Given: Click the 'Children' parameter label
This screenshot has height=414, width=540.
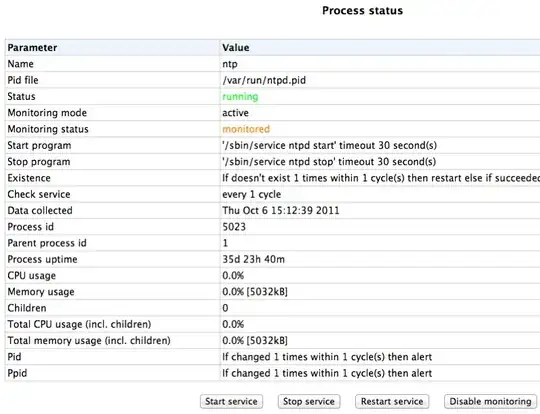Looking at the screenshot, I should coord(27,308).
